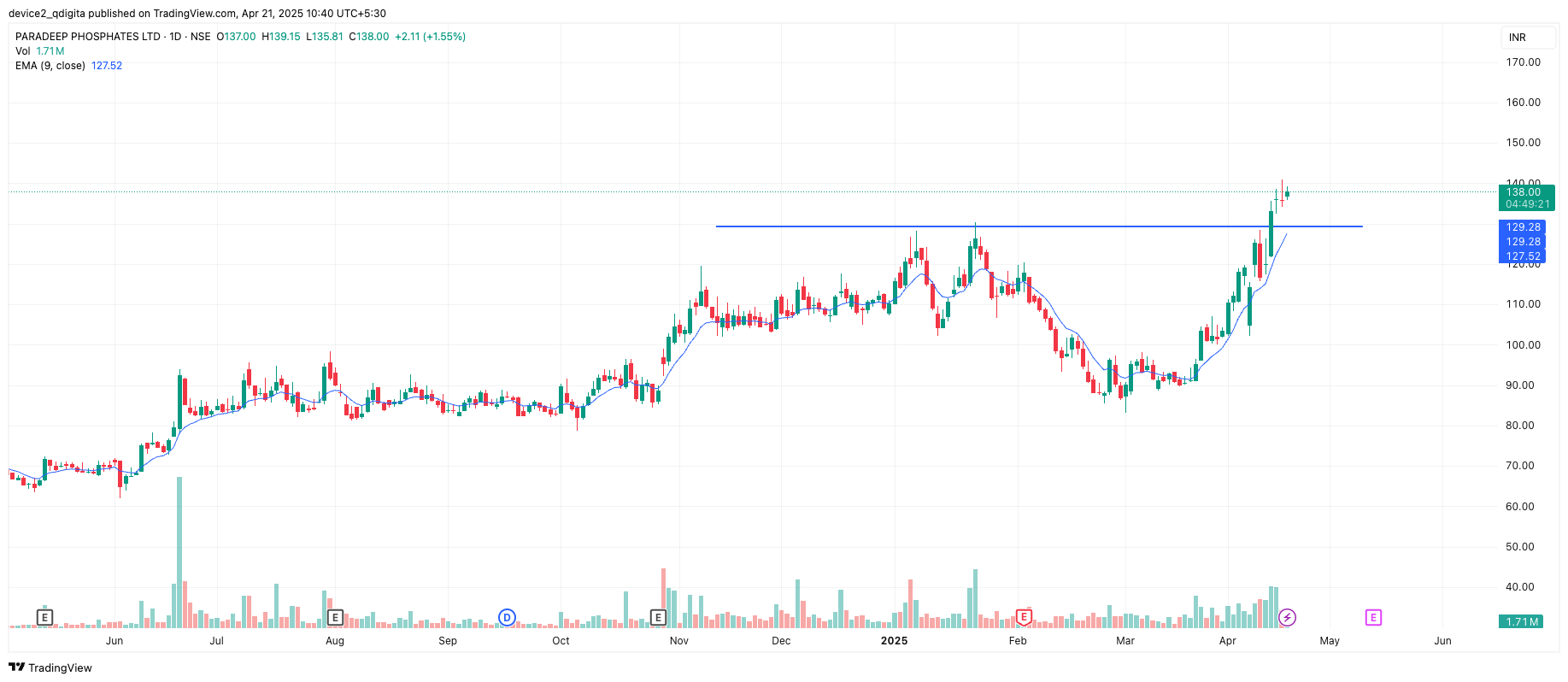Click the PARADEEP PHOSPHATES LTD symbol title
The width and height of the screenshot is (1568, 682).
click(x=88, y=37)
